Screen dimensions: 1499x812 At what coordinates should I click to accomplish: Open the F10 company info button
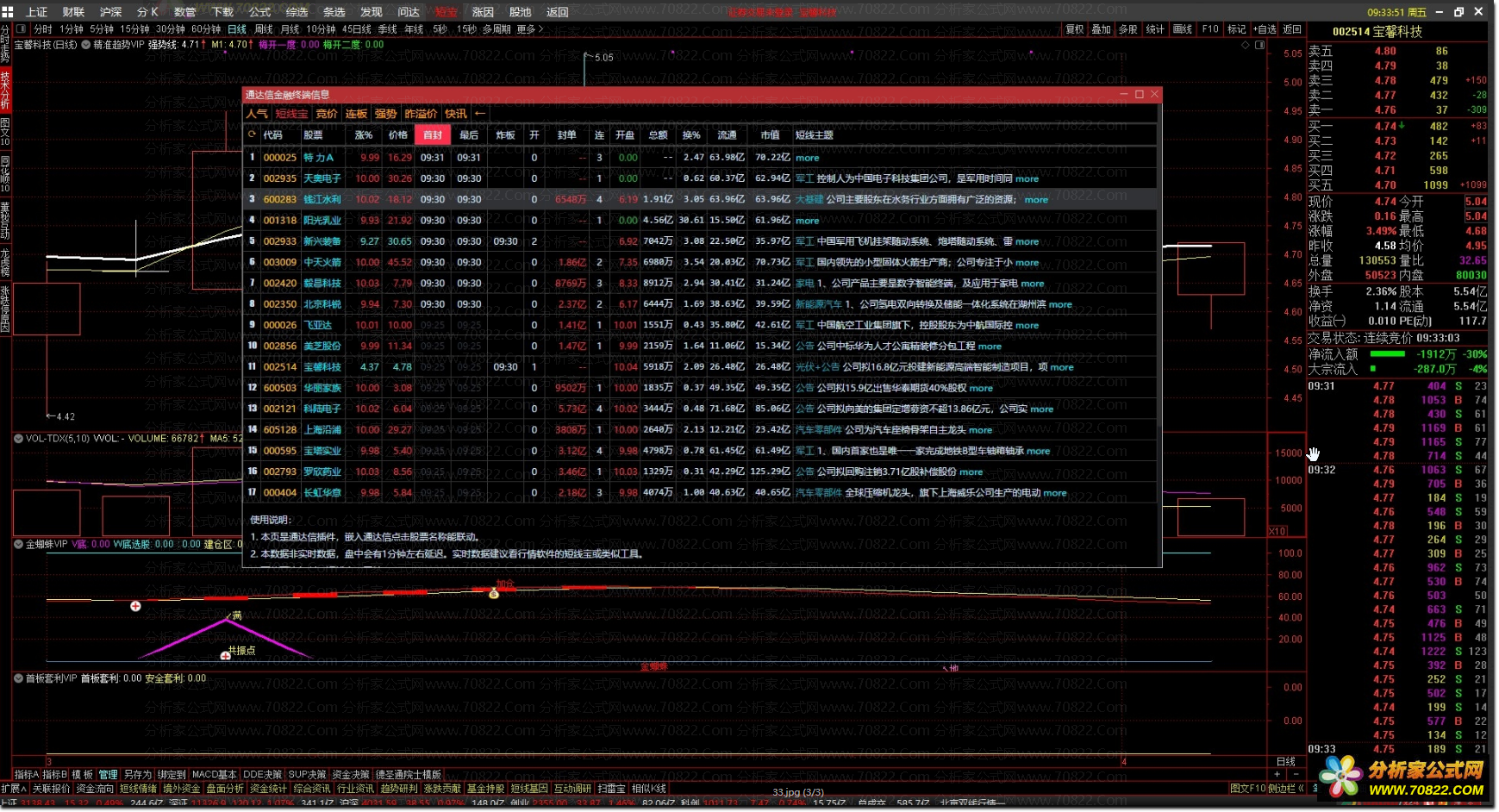click(1210, 29)
